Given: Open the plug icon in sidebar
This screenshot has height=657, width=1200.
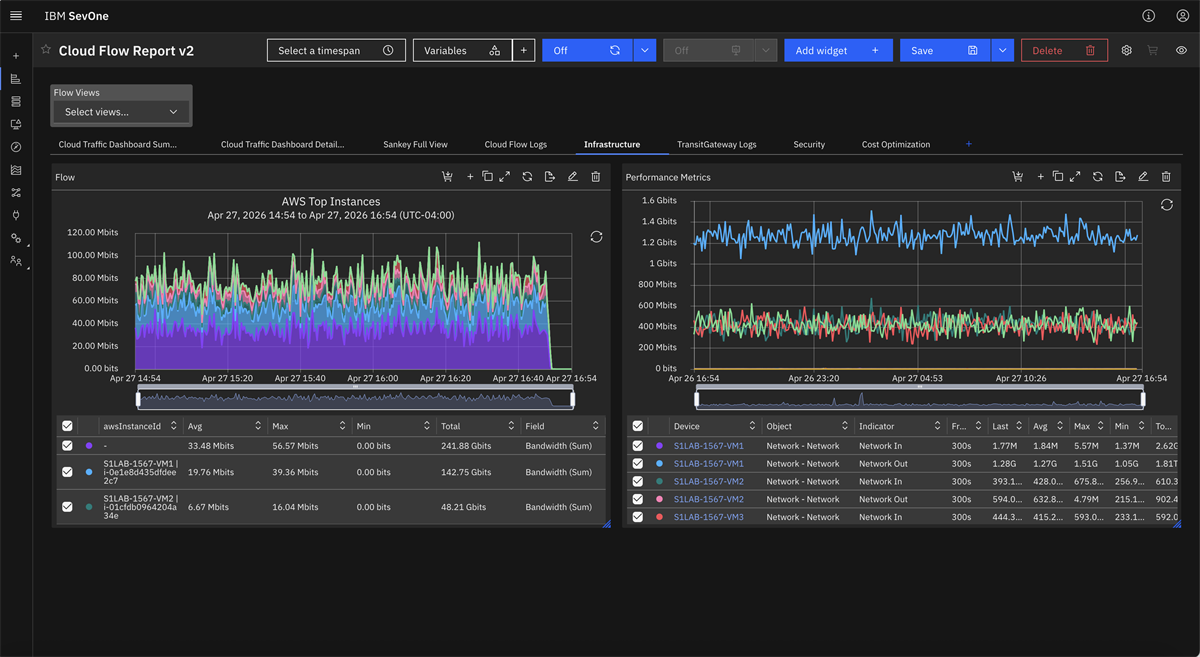Looking at the screenshot, I should tap(16, 215).
